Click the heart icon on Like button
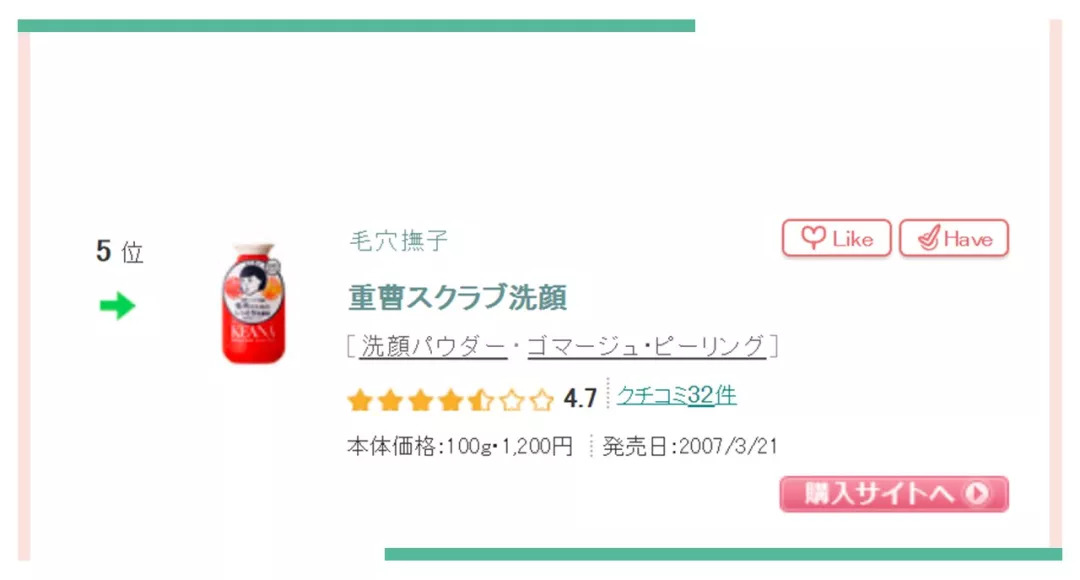The width and height of the screenshot is (1080, 580). point(813,238)
